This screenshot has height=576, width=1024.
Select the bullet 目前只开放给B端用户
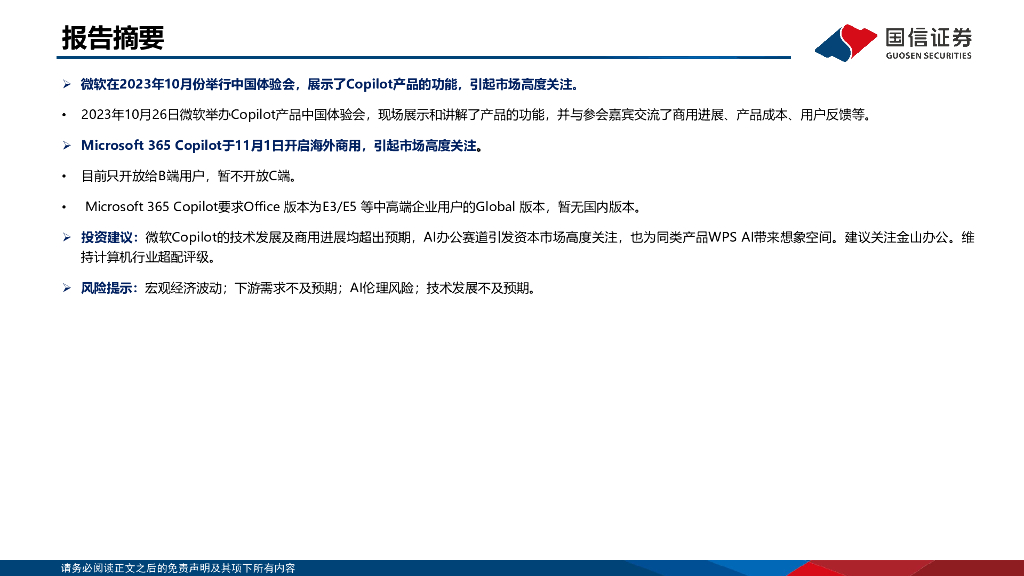[189, 176]
